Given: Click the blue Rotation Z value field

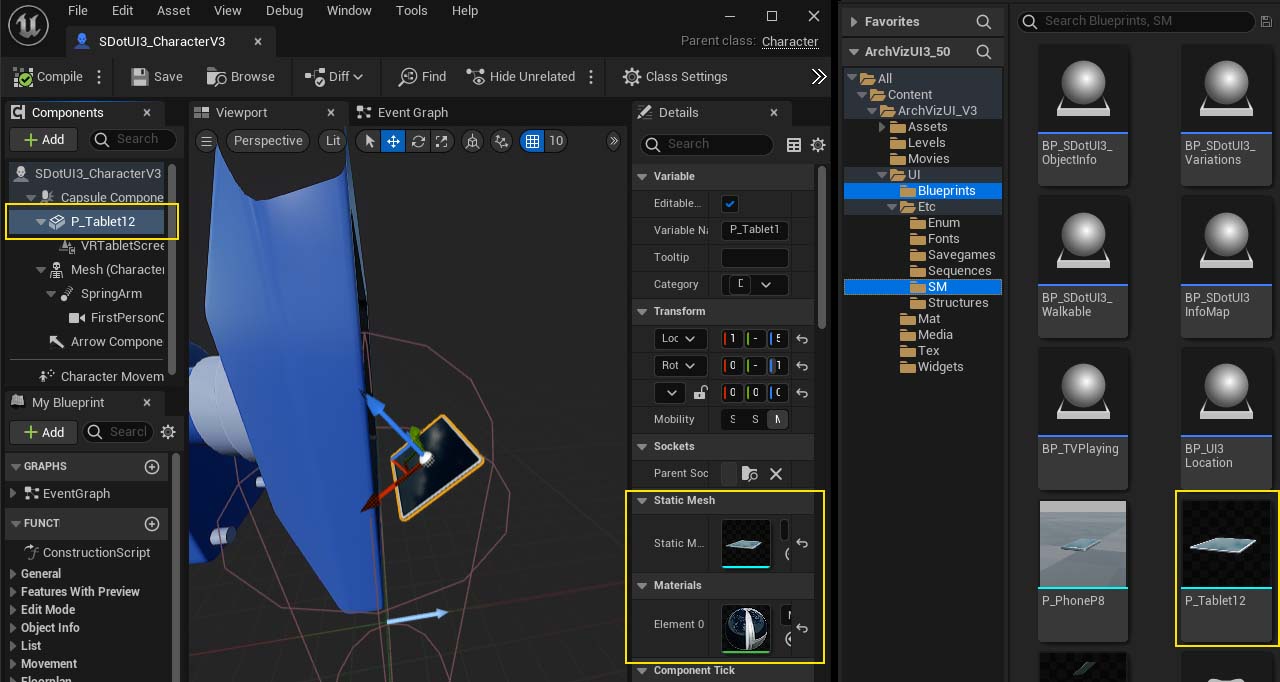Looking at the screenshot, I should (x=778, y=366).
